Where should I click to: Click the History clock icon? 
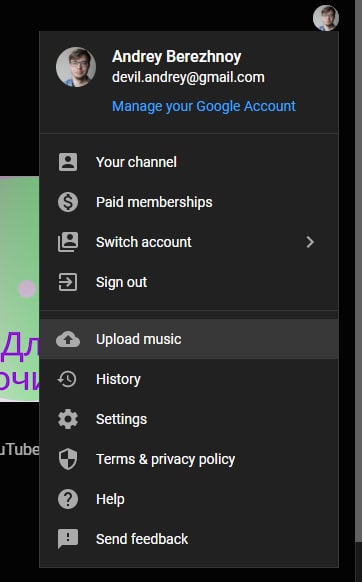click(x=67, y=379)
